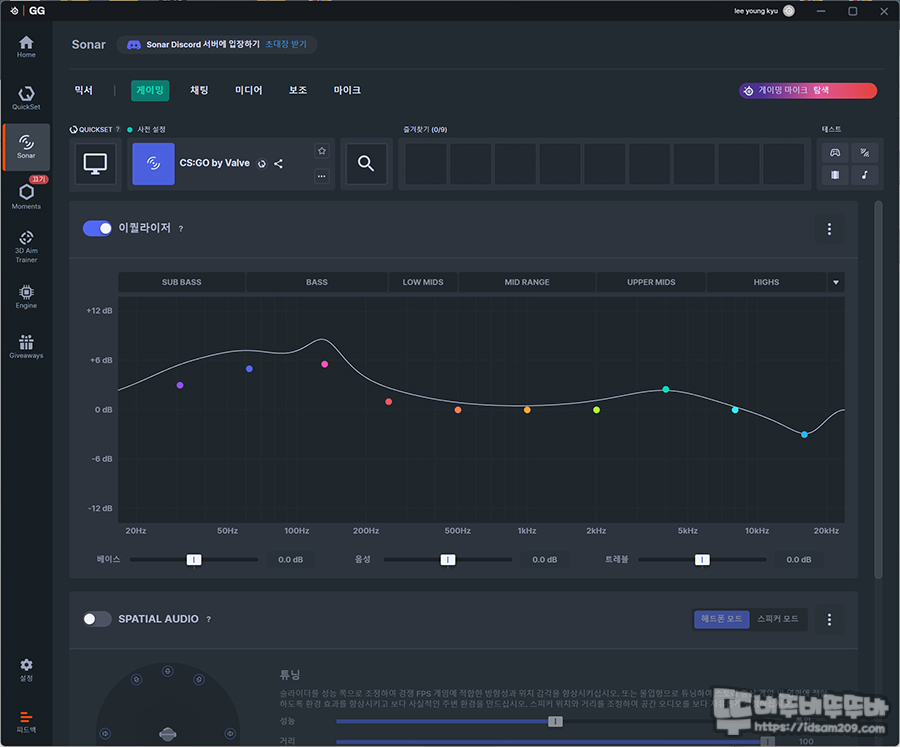The width and height of the screenshot is (900, 747).
Task: Search presets with magnifier icon
Action: coord(366,164)
